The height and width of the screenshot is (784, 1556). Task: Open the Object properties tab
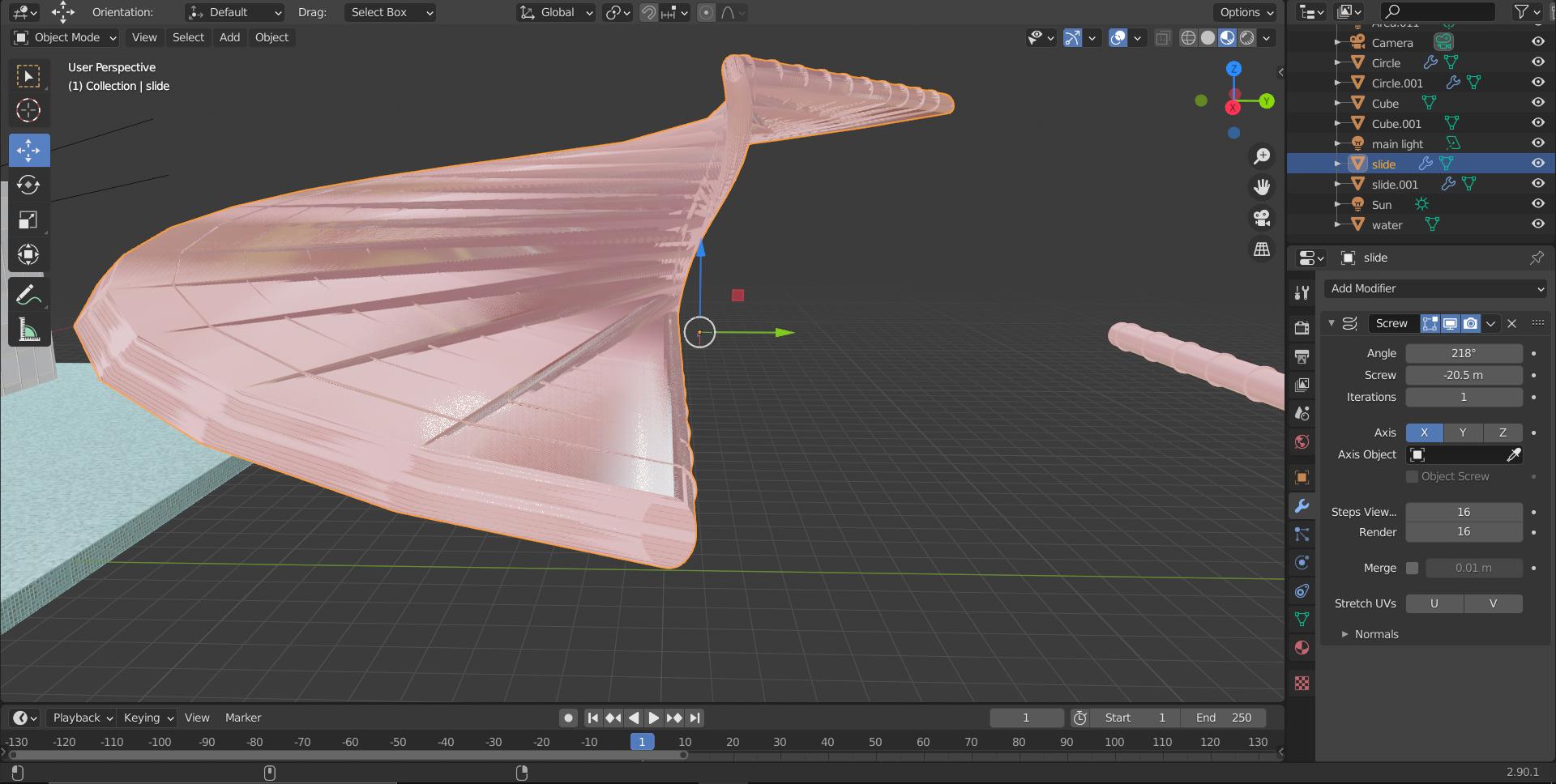point(1302,477)
